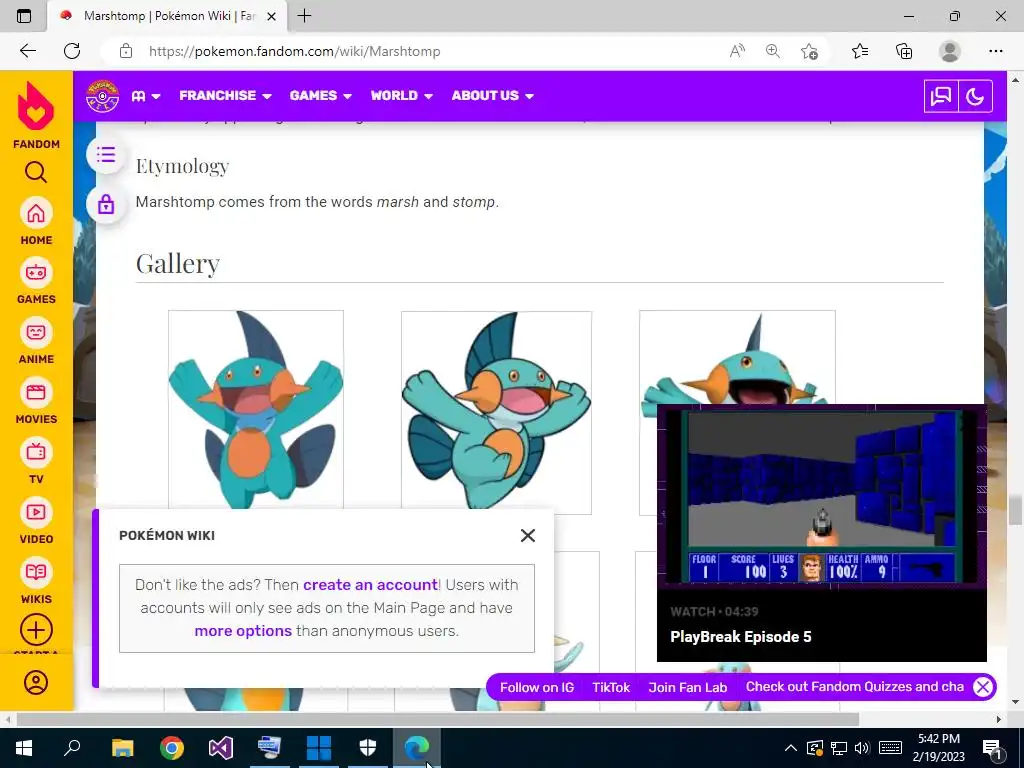Image resolution: width=1024 pixels, height=768 pixels.
Task: Toggle dark theme moon icon
Action: coord(975,97)
